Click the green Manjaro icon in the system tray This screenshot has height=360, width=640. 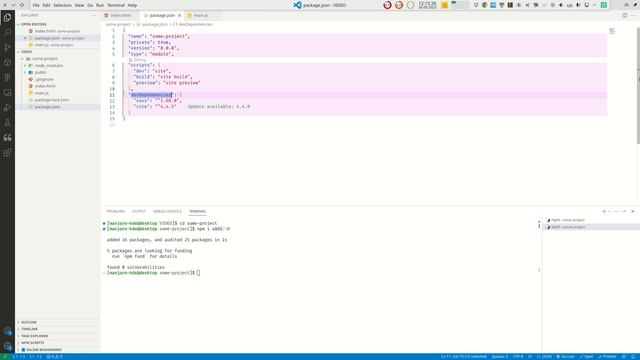point(604,5)
